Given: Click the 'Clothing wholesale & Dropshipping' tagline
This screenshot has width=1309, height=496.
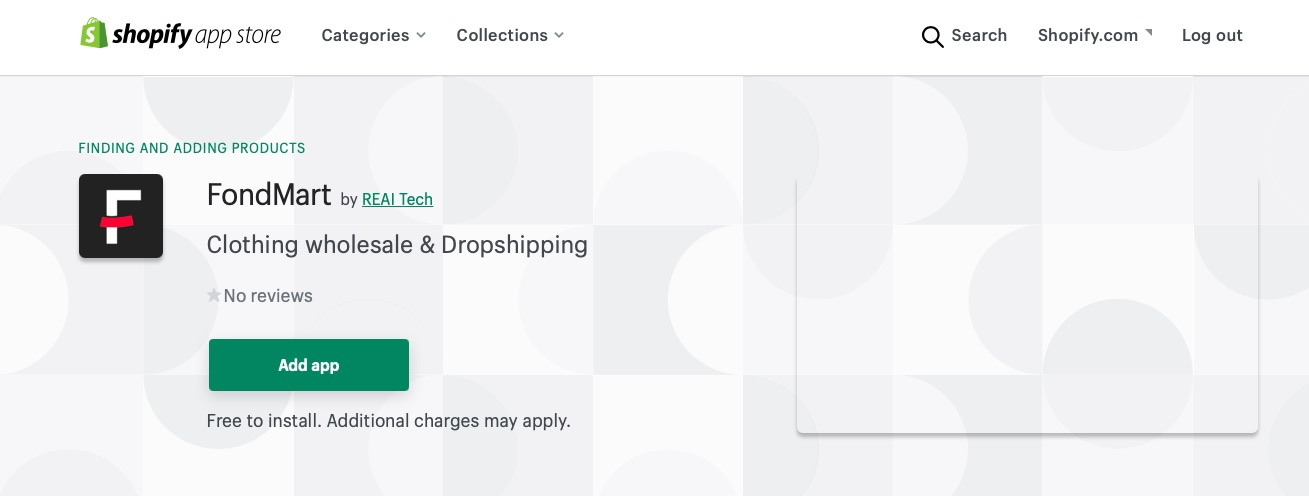Looking at the screenshot, I should (x=396, y=245).
